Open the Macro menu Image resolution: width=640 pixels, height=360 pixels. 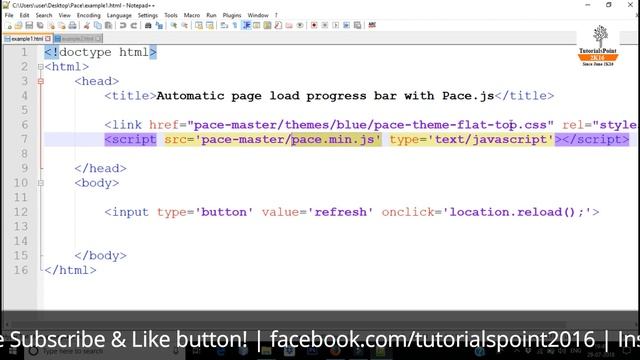[x=192, y=15]
